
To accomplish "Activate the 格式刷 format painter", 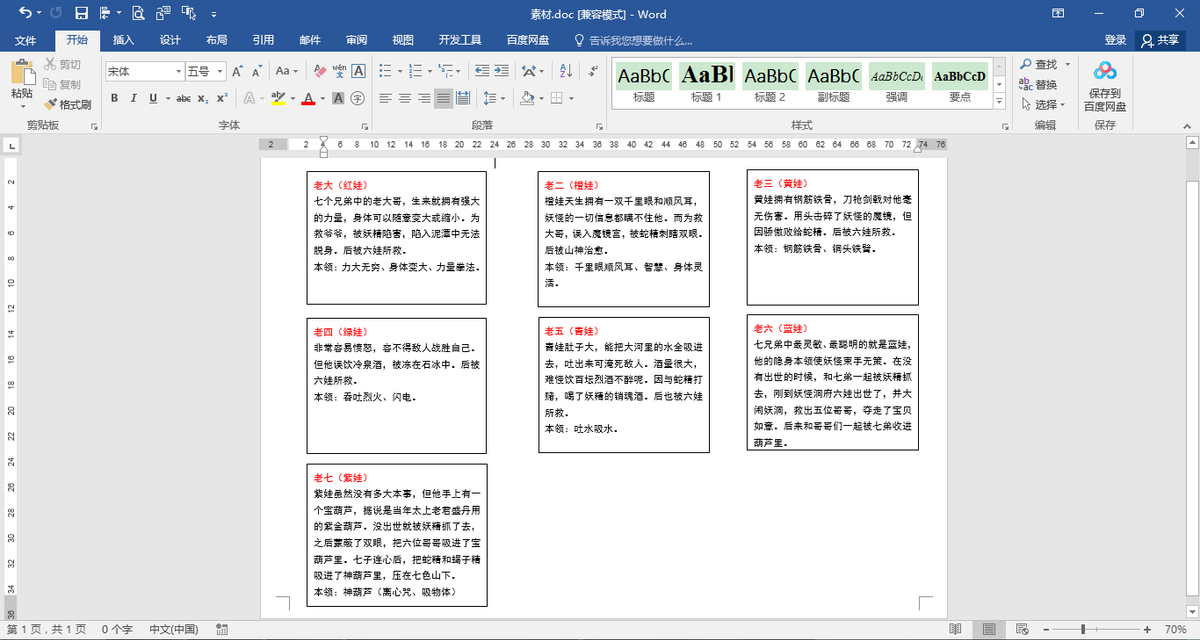I will [68, 104].
